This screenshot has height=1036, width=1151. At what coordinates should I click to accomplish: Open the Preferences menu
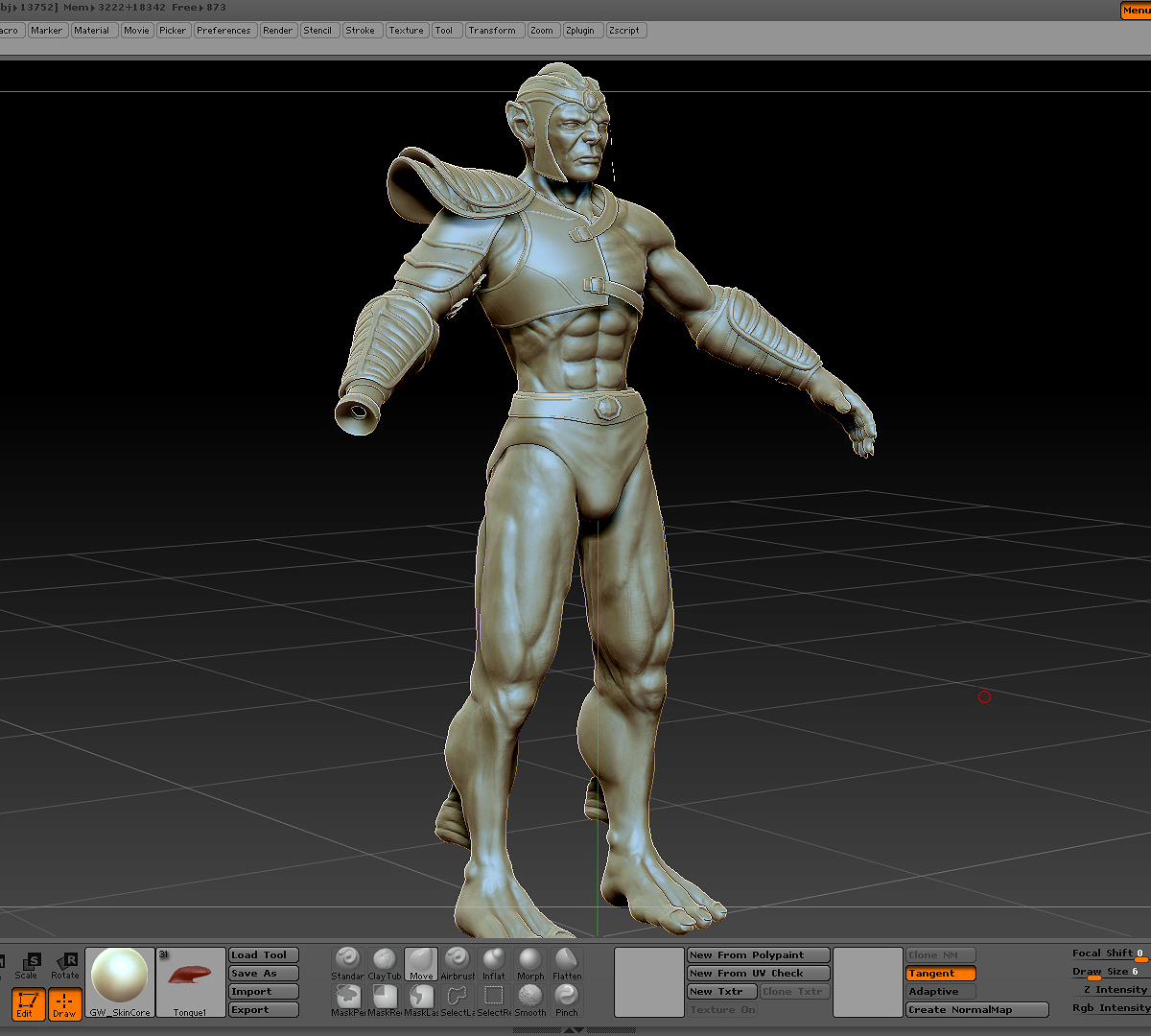tap(223, 31)
